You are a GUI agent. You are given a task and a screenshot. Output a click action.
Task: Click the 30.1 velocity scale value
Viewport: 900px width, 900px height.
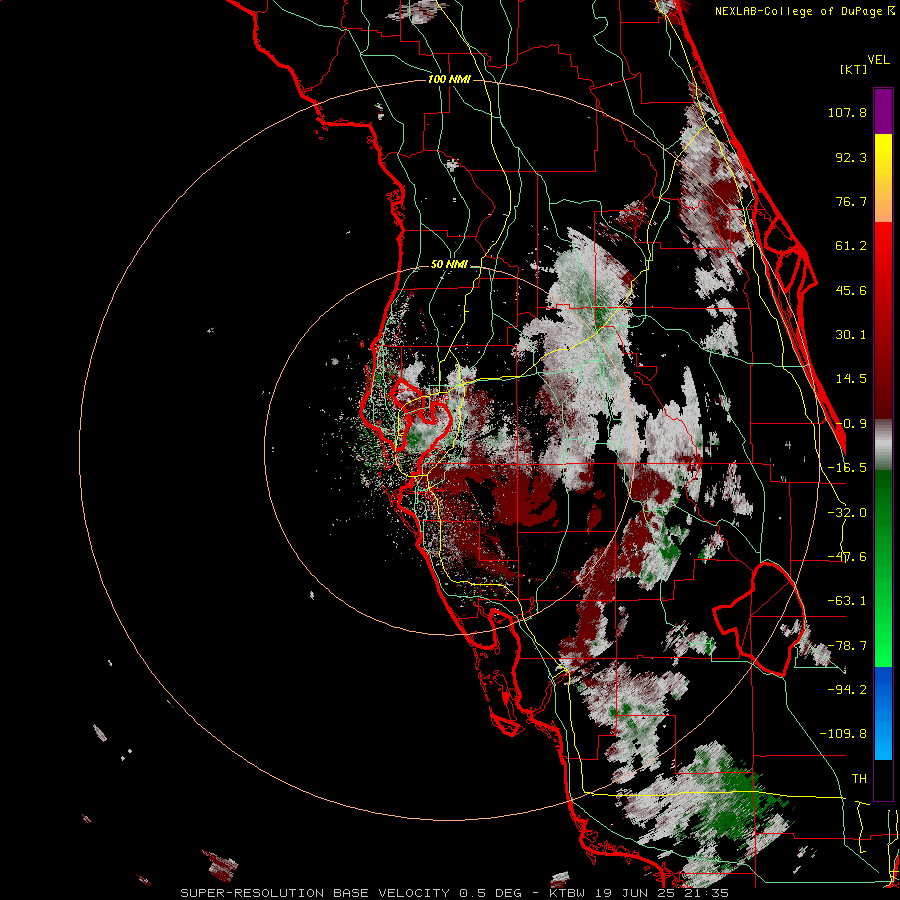point(851,335)
